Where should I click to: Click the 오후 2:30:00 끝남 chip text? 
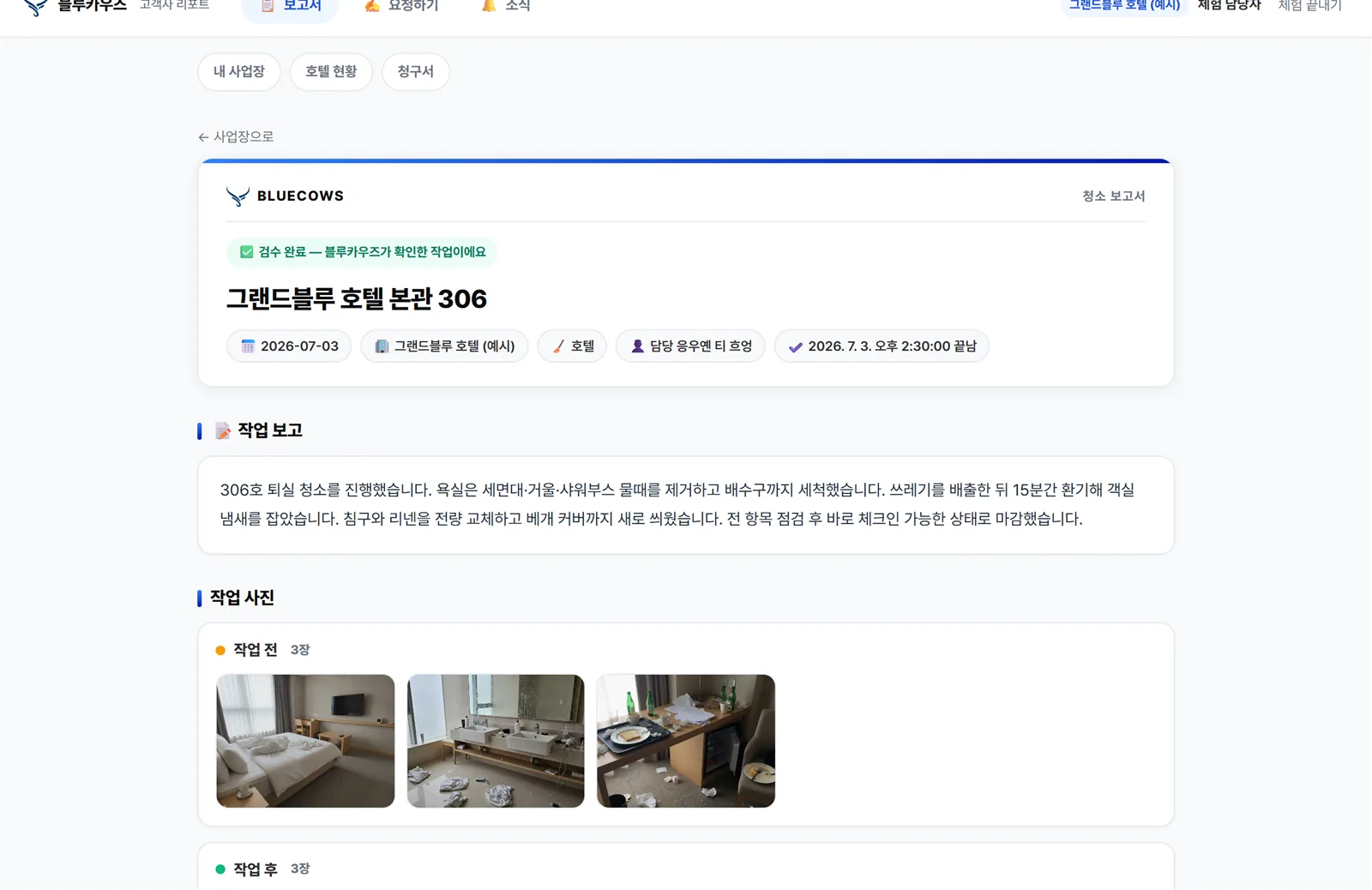tap(892, 346)
